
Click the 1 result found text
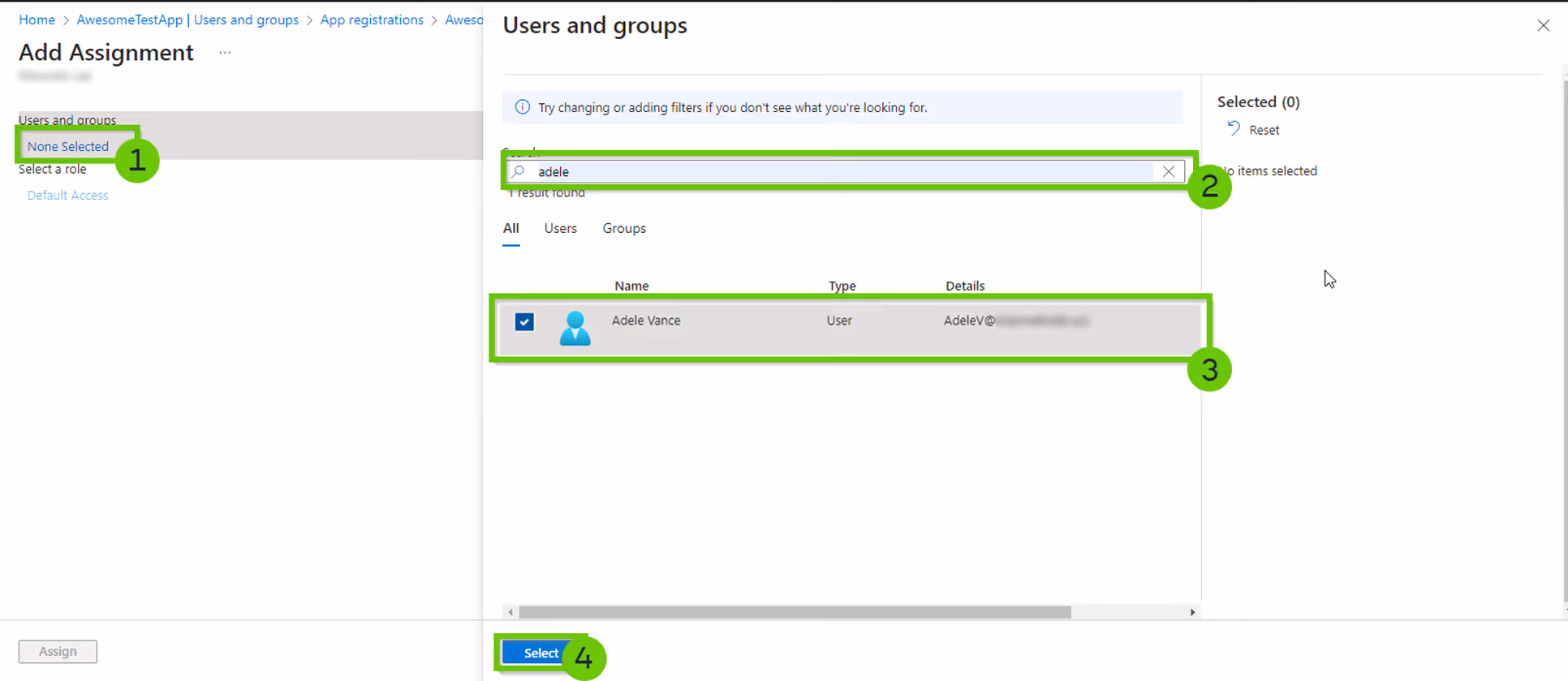(x=546, y=193)
